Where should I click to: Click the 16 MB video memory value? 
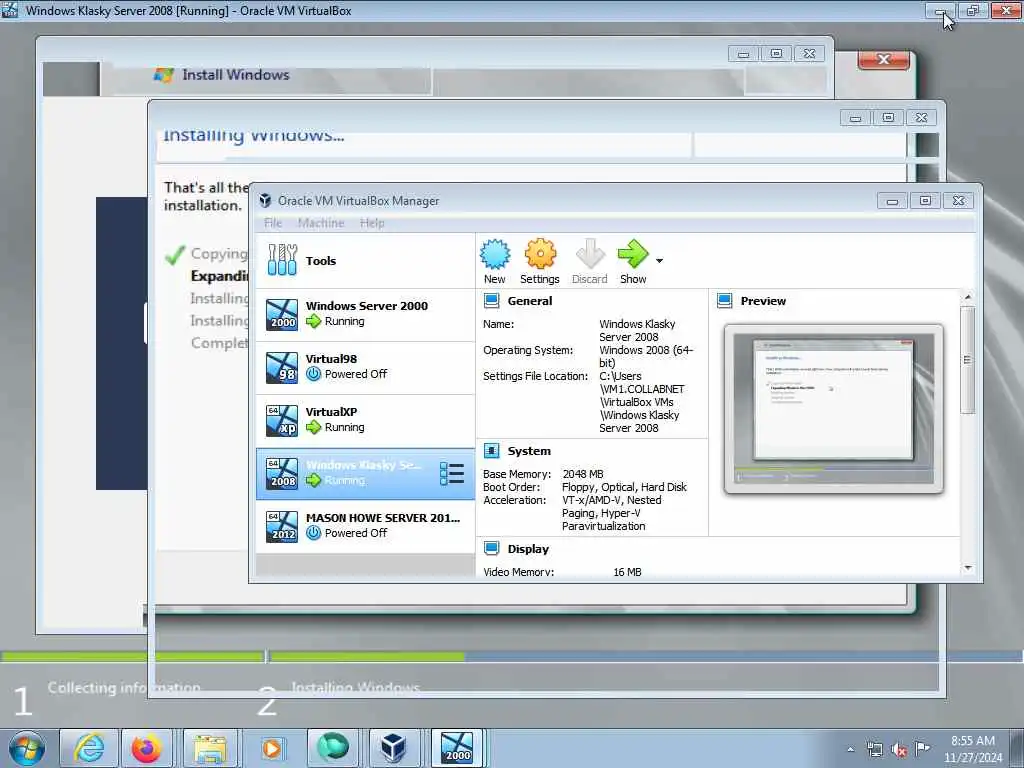click(627, 572)
